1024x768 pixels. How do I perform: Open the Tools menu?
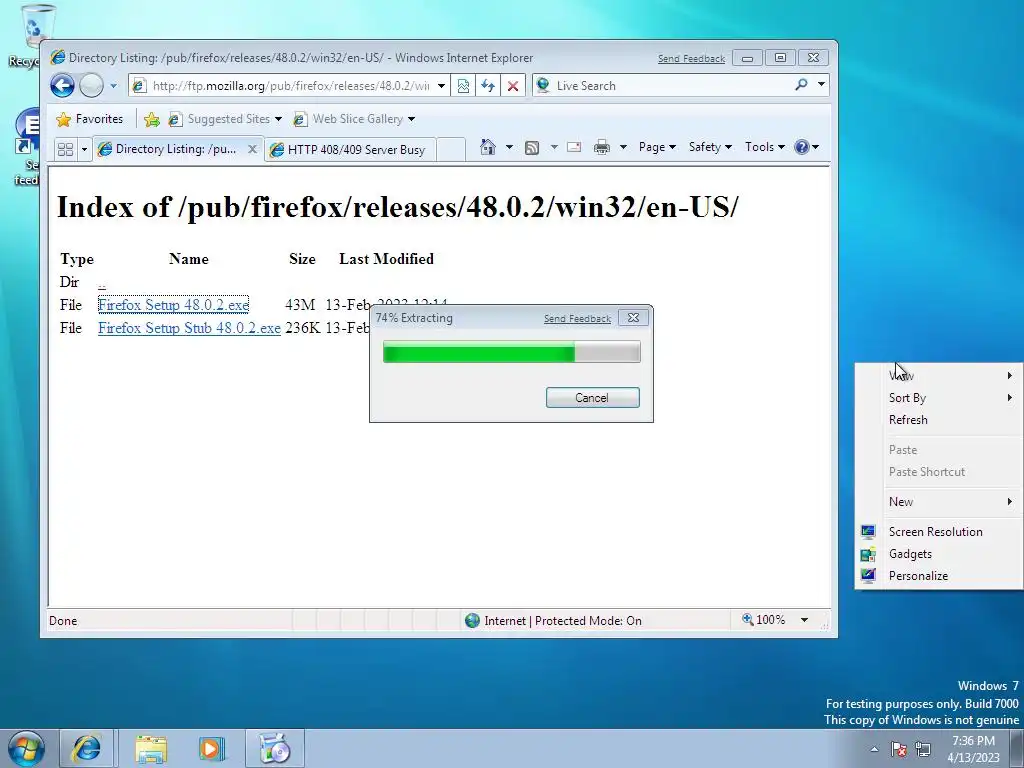[x=765, y=147]
